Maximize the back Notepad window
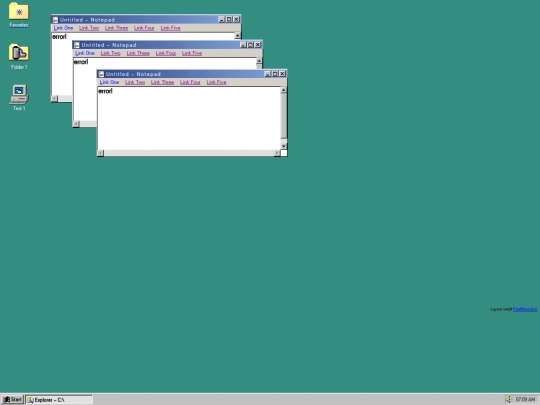540x405 pixels. [229, 19]
